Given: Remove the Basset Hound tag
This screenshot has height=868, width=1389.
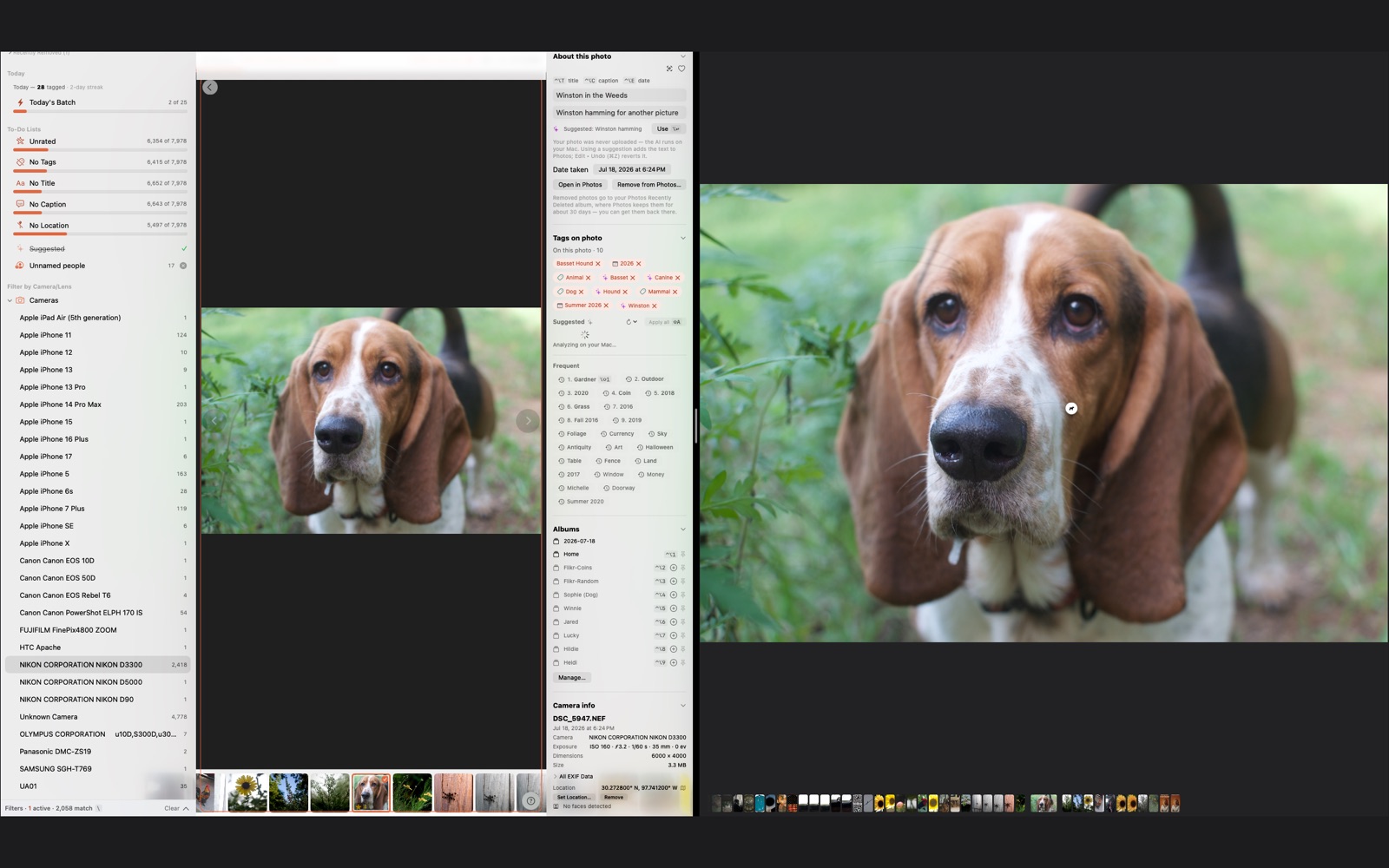Looking at the screenshot, I should point(598,264).
